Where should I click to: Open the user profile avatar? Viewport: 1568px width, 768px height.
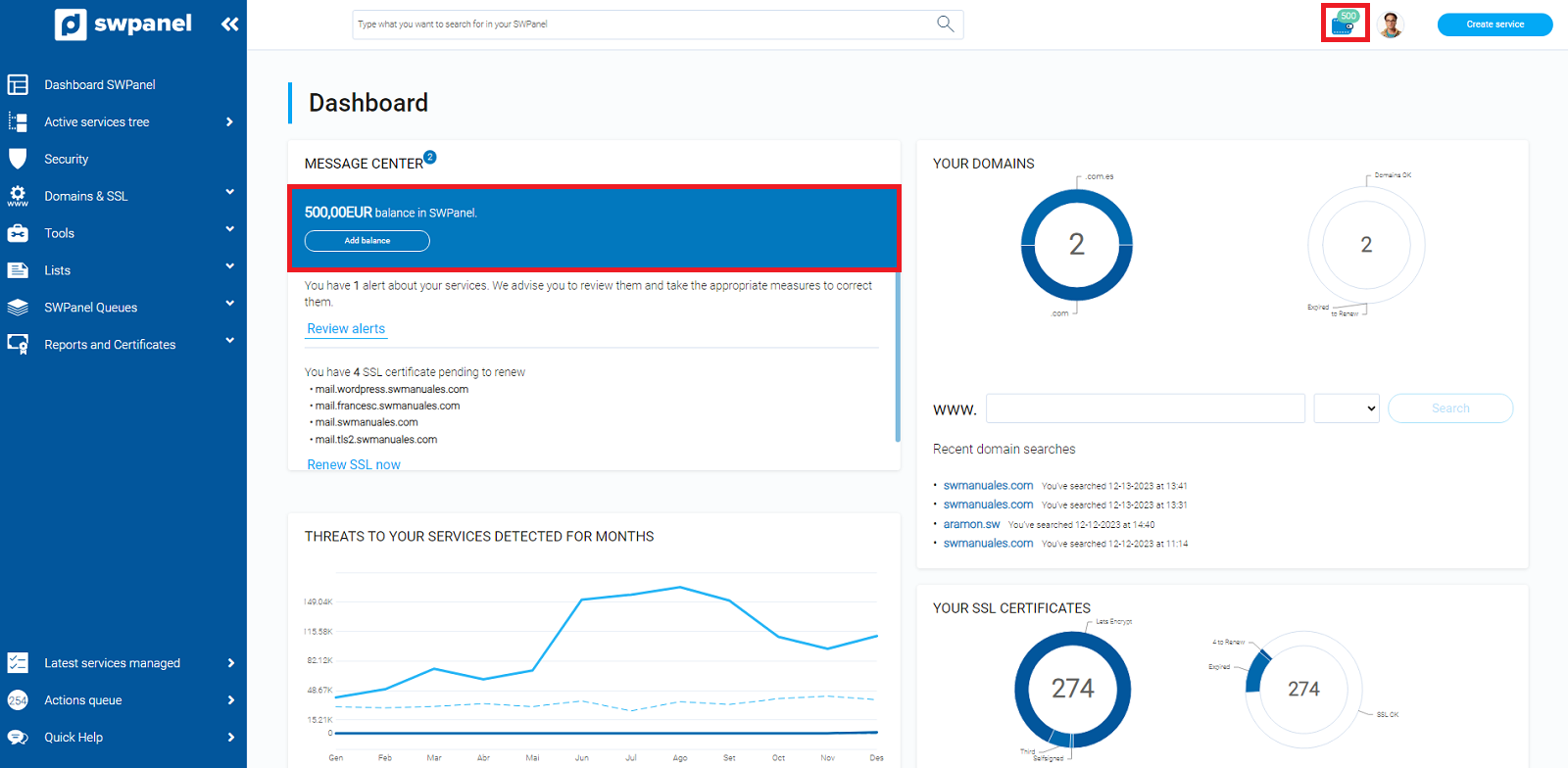coord(1391,24)
